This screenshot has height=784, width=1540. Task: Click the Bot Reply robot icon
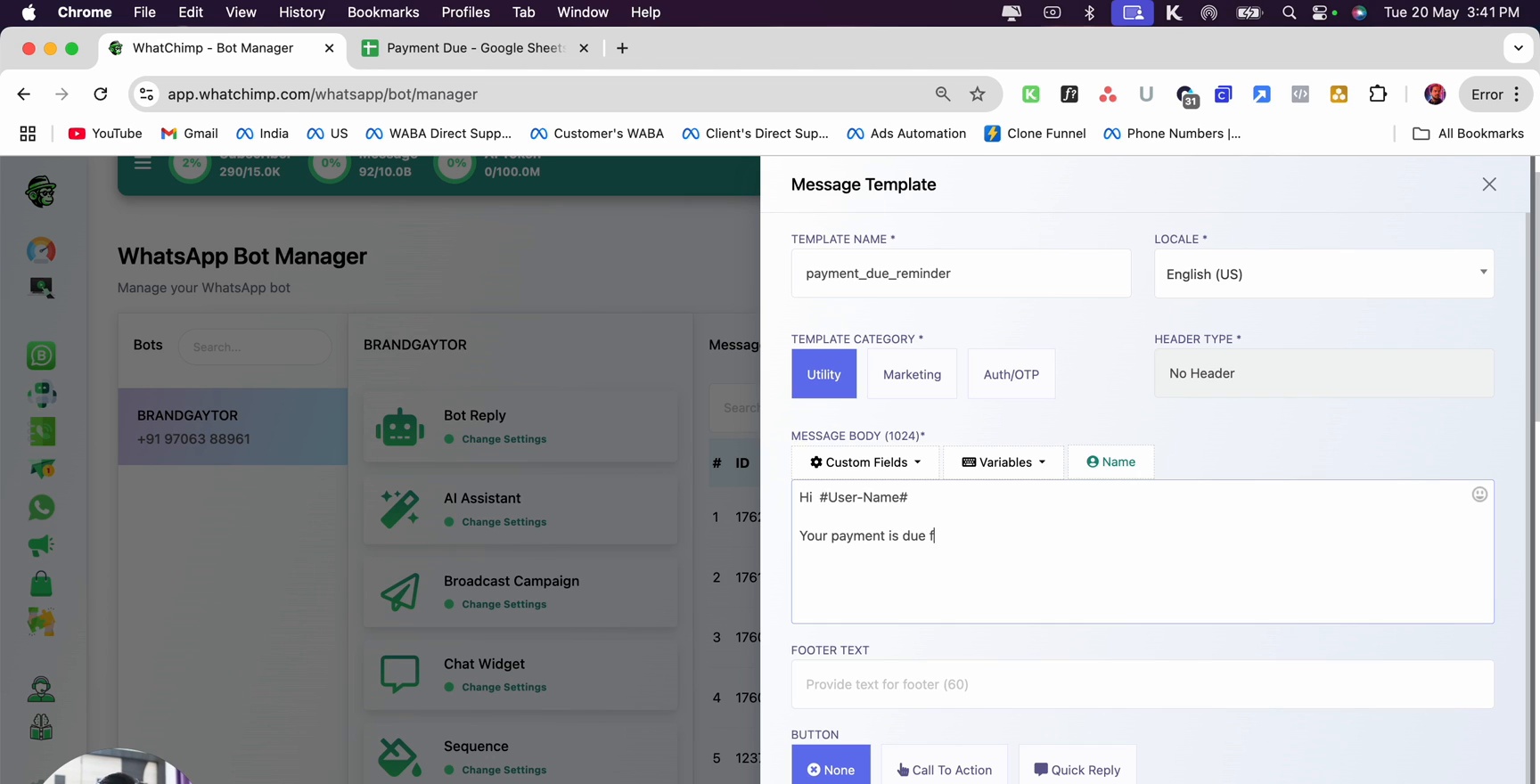pos(399,427)
